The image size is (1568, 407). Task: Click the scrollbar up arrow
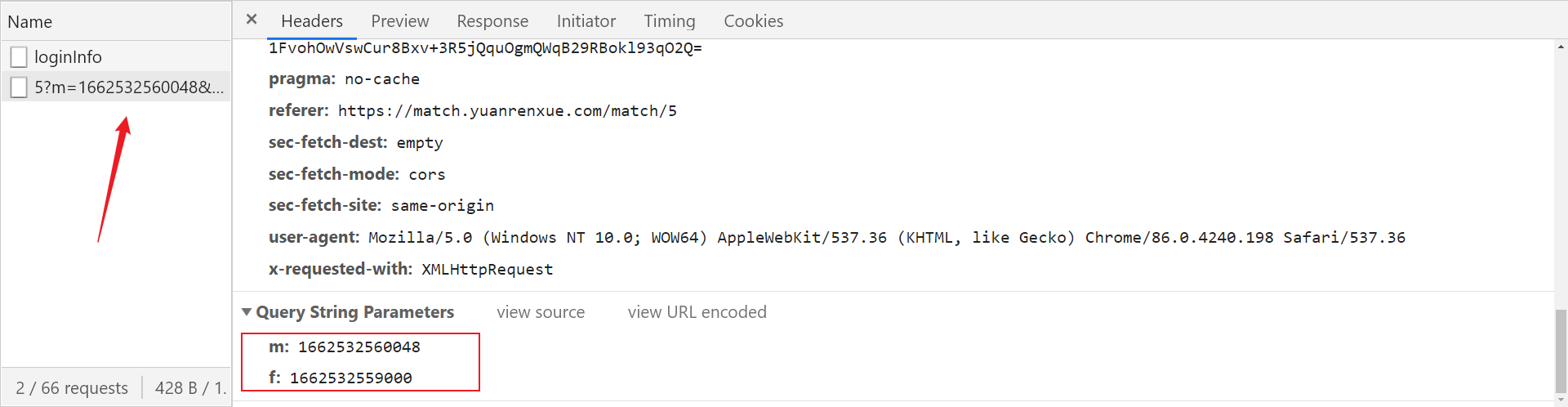tap(1561, 47)
